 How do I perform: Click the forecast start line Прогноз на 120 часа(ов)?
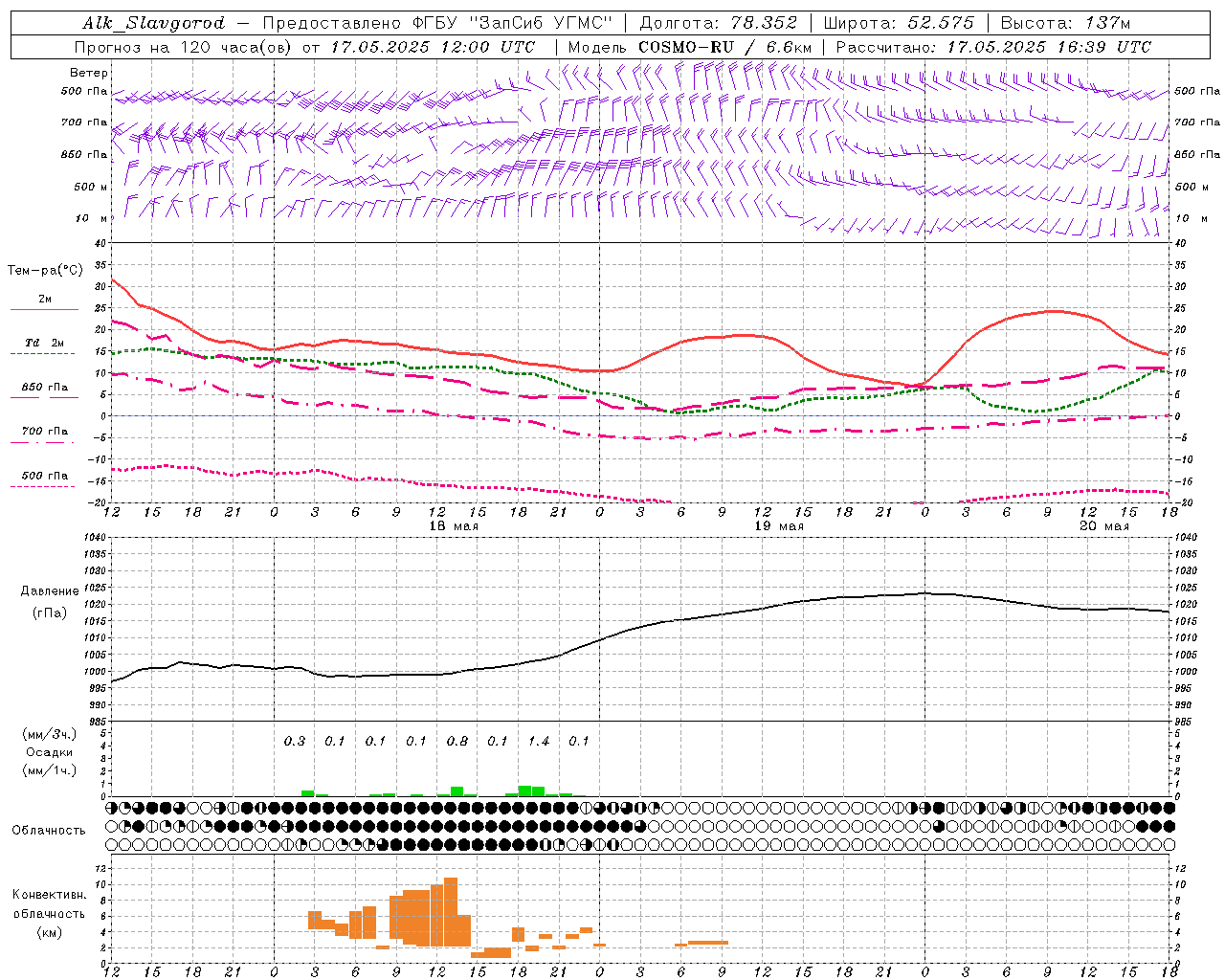(183, 47)
